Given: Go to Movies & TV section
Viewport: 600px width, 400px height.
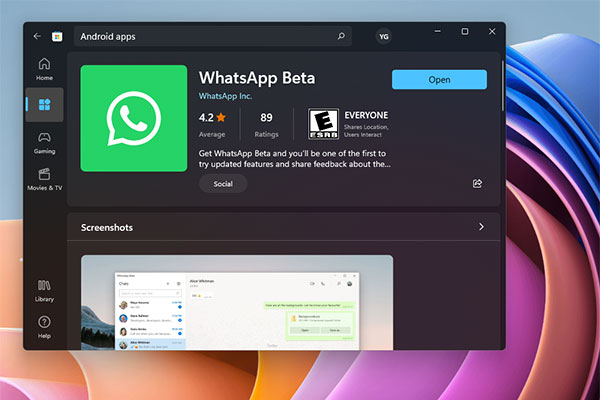Looking at the screenshot, I should click(x=44, y=179).
